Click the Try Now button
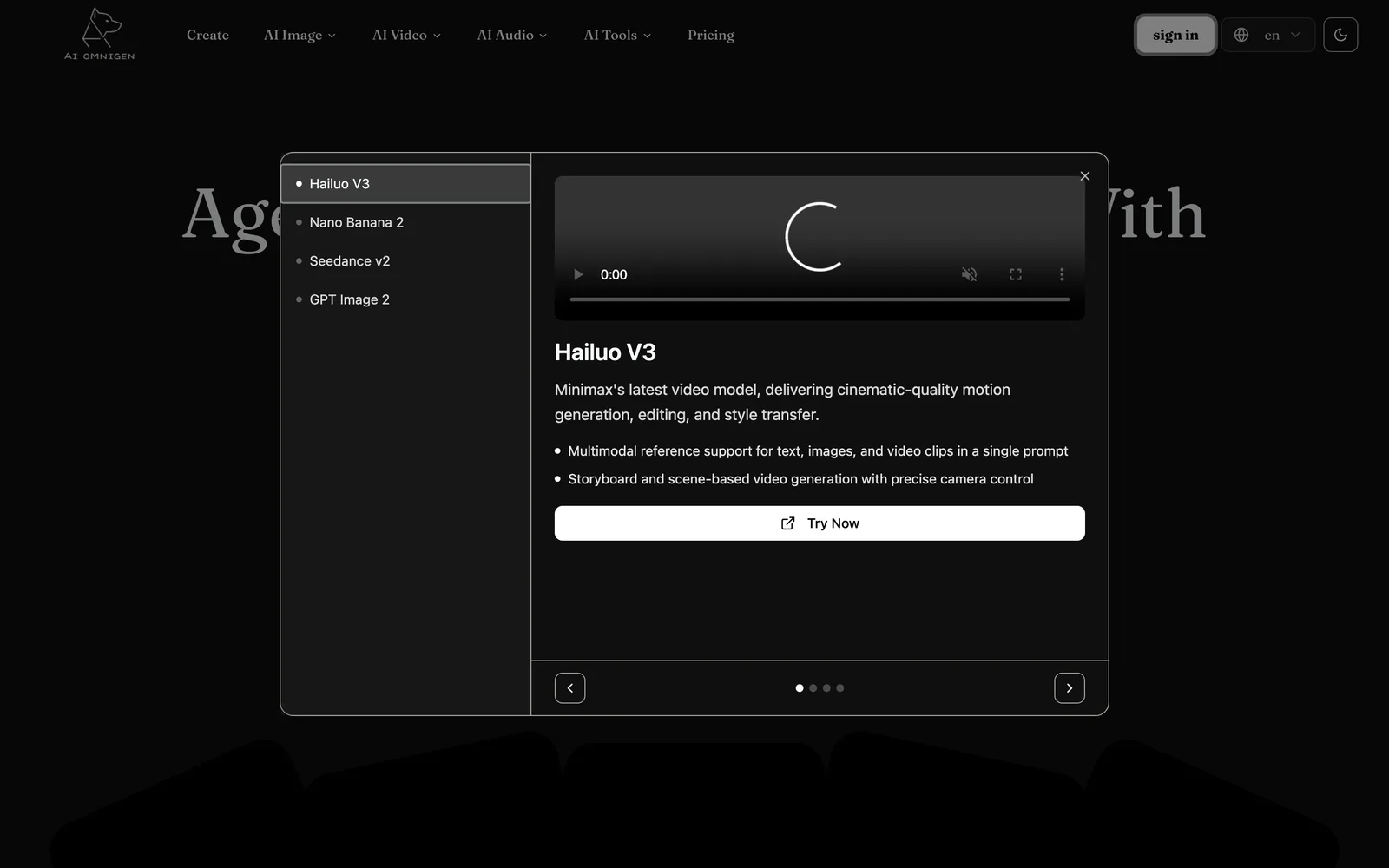This screenshot has height=868, width=1389. (820, 523)
